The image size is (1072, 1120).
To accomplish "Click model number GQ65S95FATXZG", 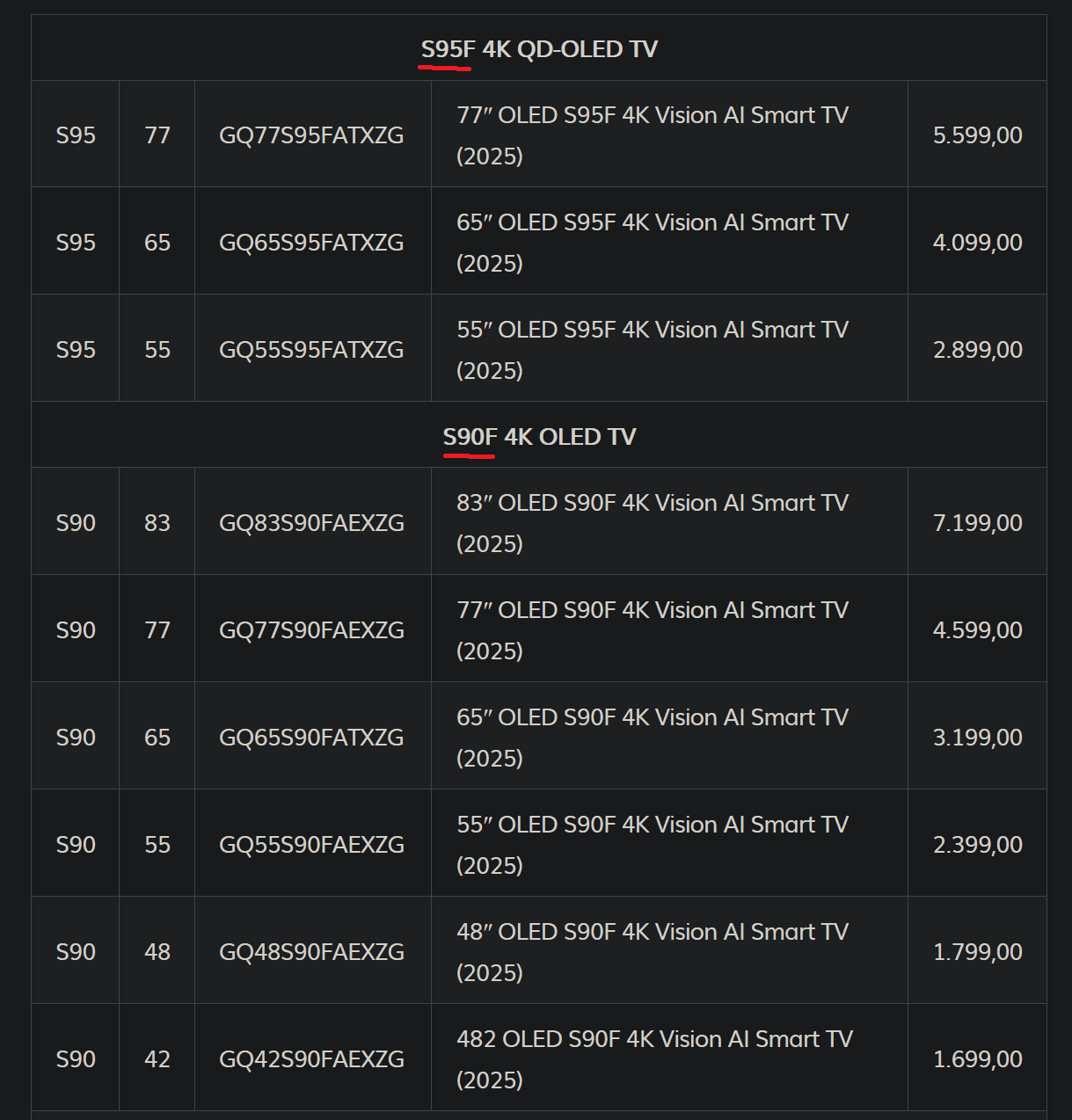I will [311, 243].
